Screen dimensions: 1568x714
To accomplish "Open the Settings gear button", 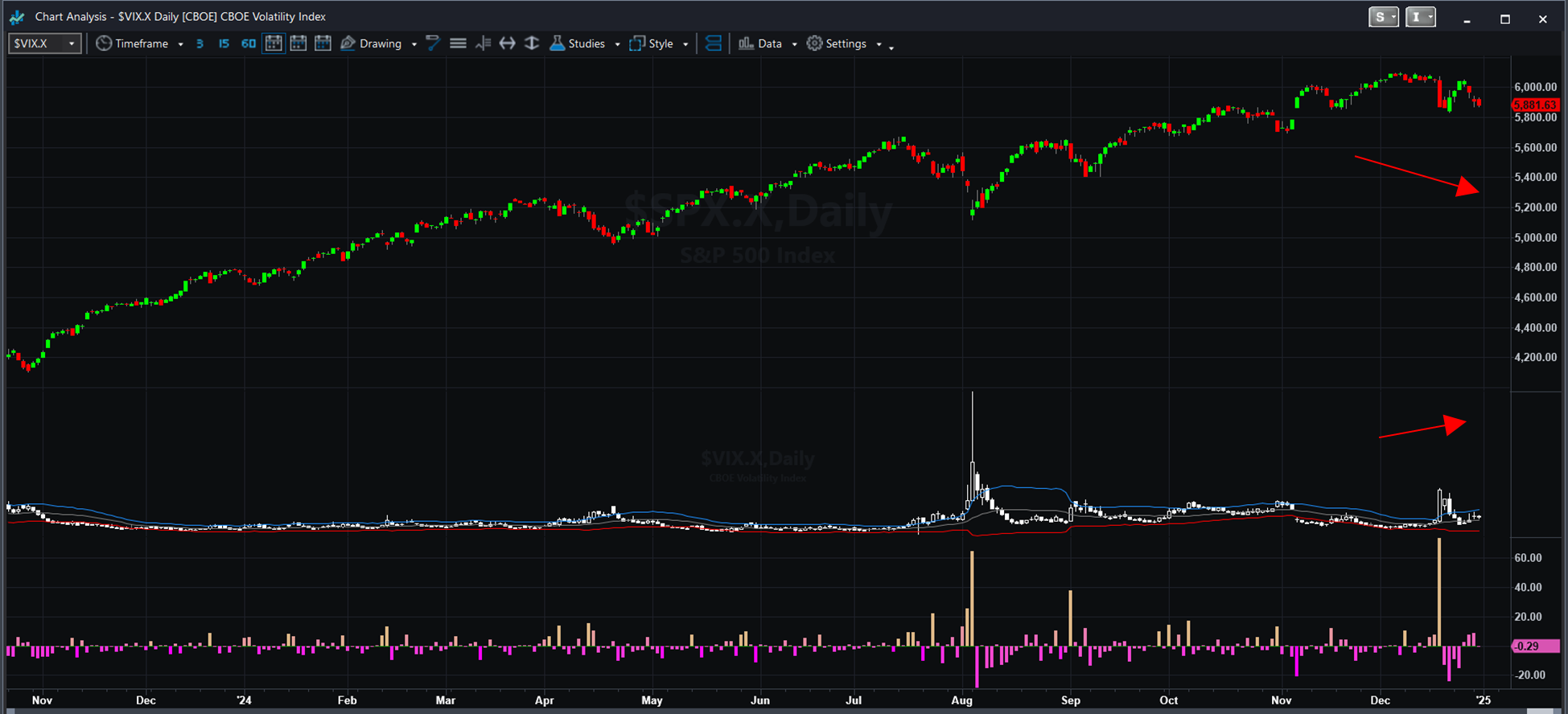I will click(837, 43).
